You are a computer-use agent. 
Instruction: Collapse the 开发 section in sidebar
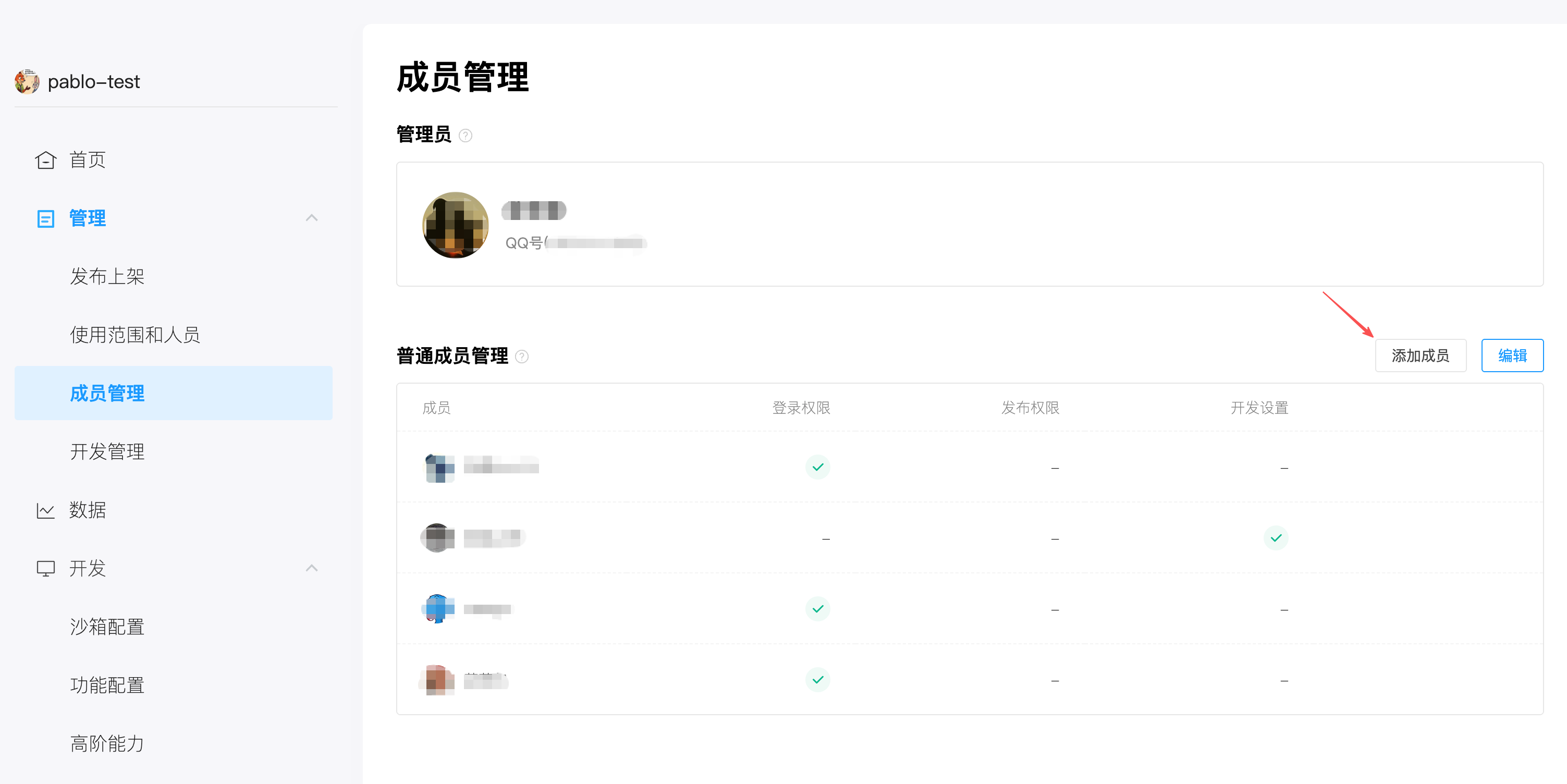click(x=312, y=568)
